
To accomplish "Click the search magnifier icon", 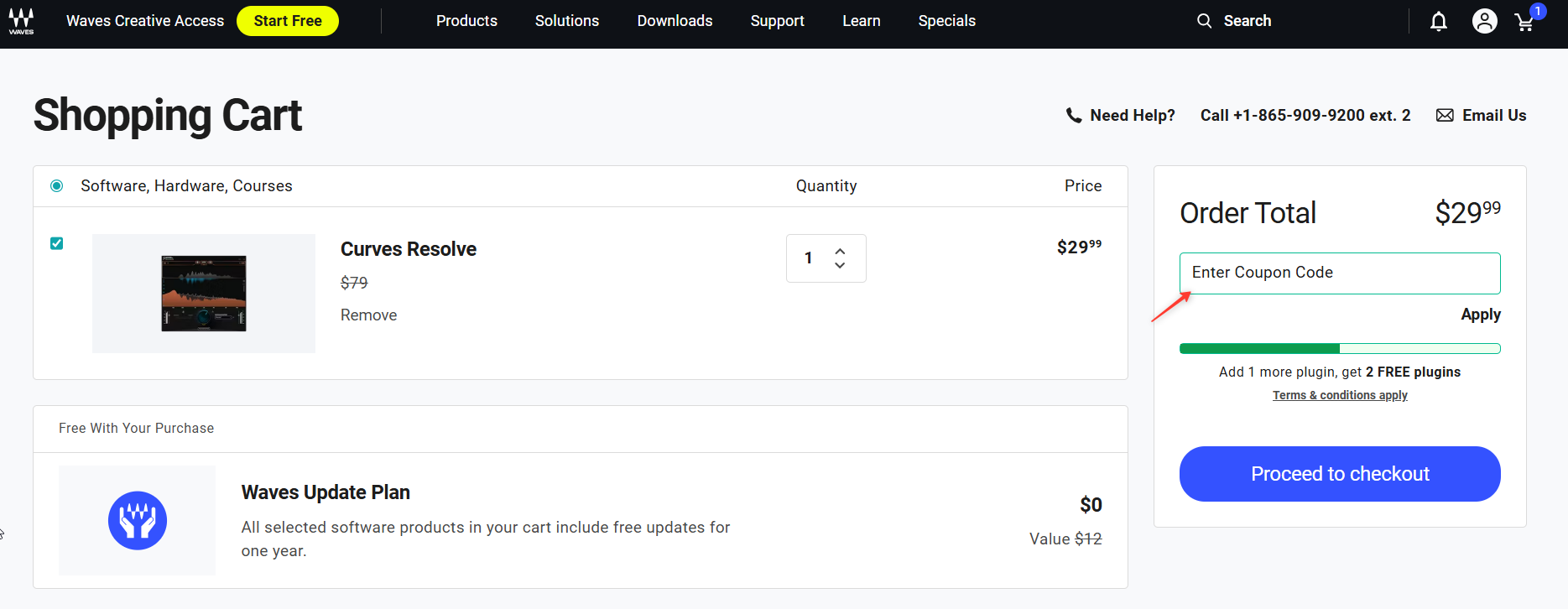I will (x=1204, y=21).
